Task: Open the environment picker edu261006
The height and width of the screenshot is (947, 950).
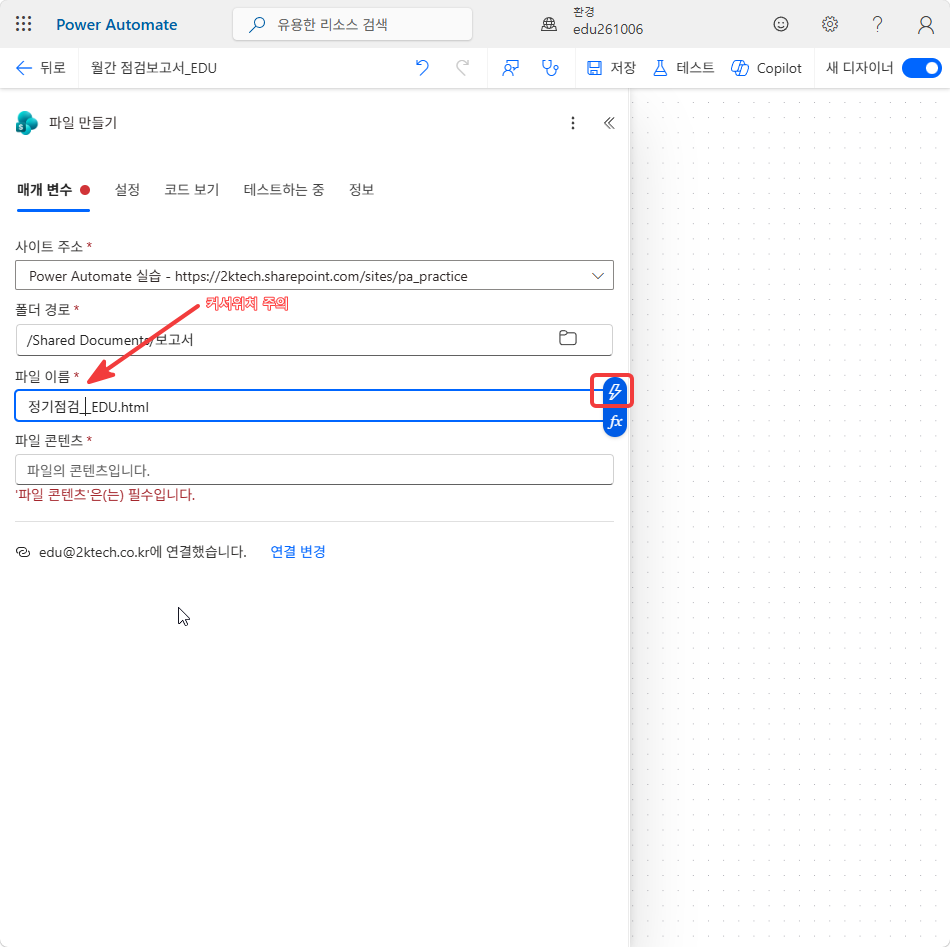Action: click(x=608, y=21)
